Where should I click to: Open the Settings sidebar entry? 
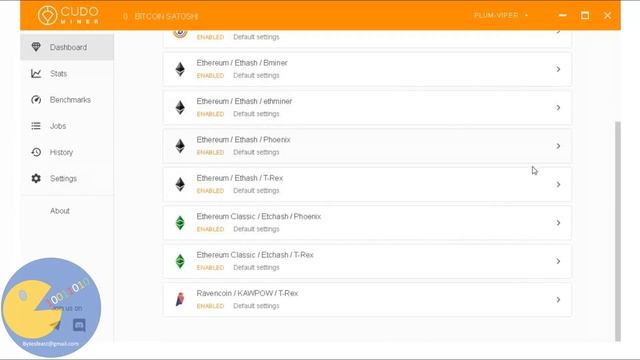pos(67,178)
